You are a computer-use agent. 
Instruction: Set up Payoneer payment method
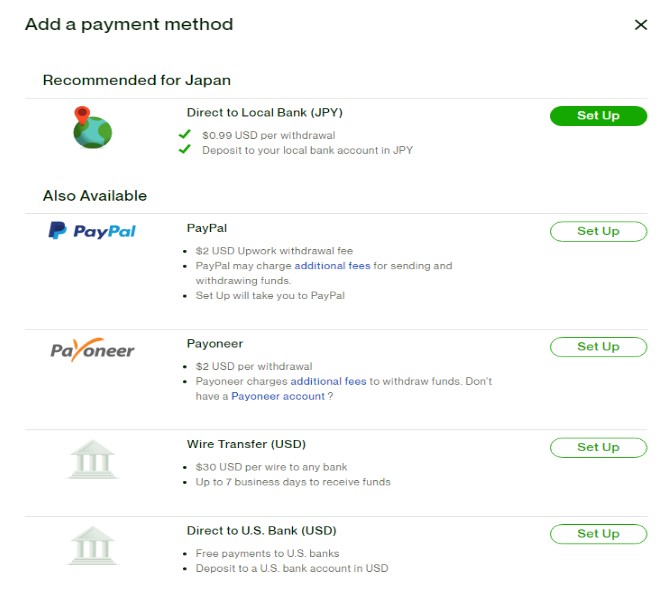598,347
